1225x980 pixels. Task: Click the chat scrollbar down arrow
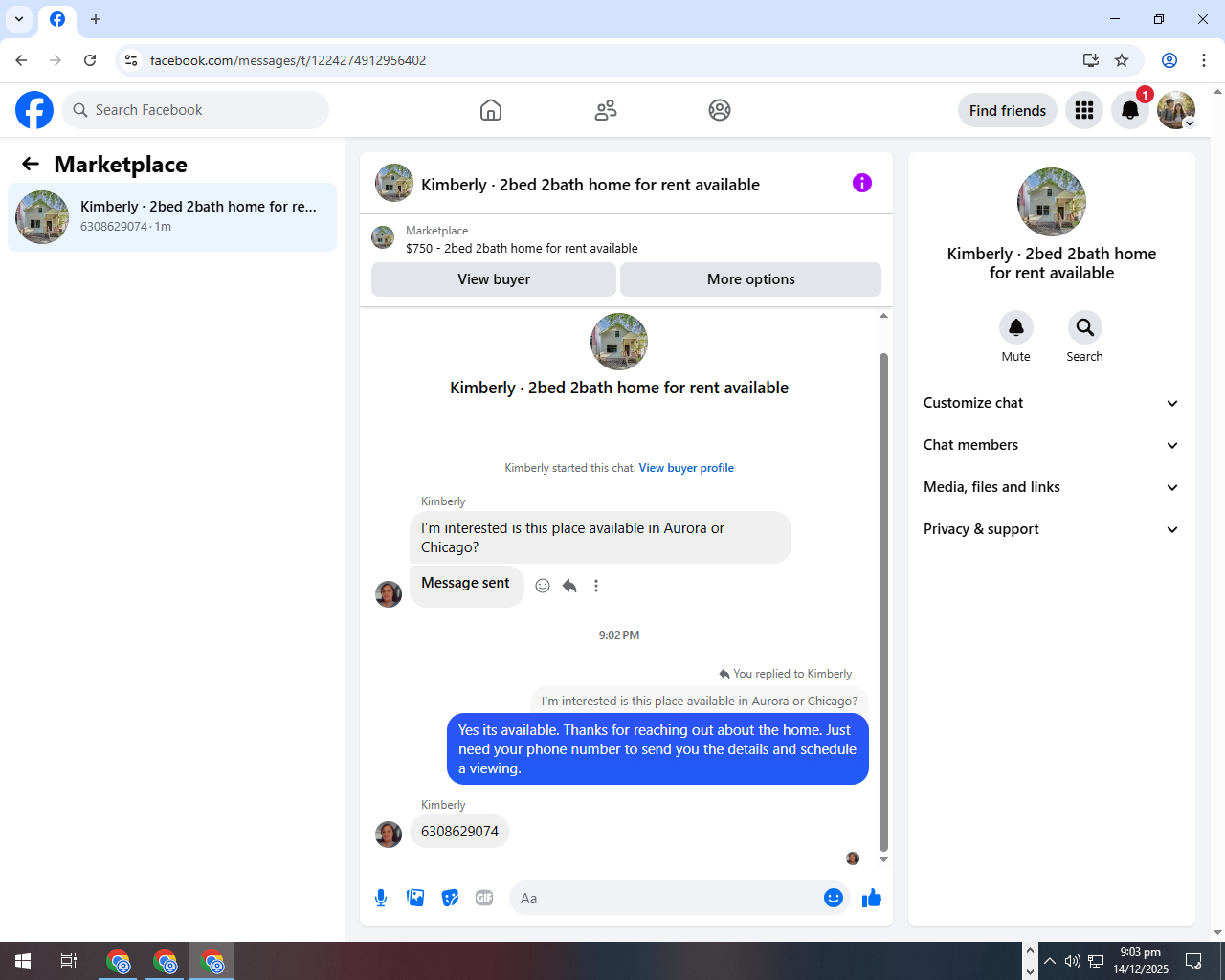pos(883,860)
